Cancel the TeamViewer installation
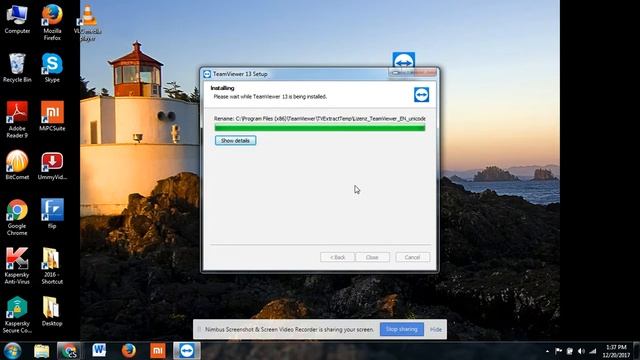 (x=412, y=257)
